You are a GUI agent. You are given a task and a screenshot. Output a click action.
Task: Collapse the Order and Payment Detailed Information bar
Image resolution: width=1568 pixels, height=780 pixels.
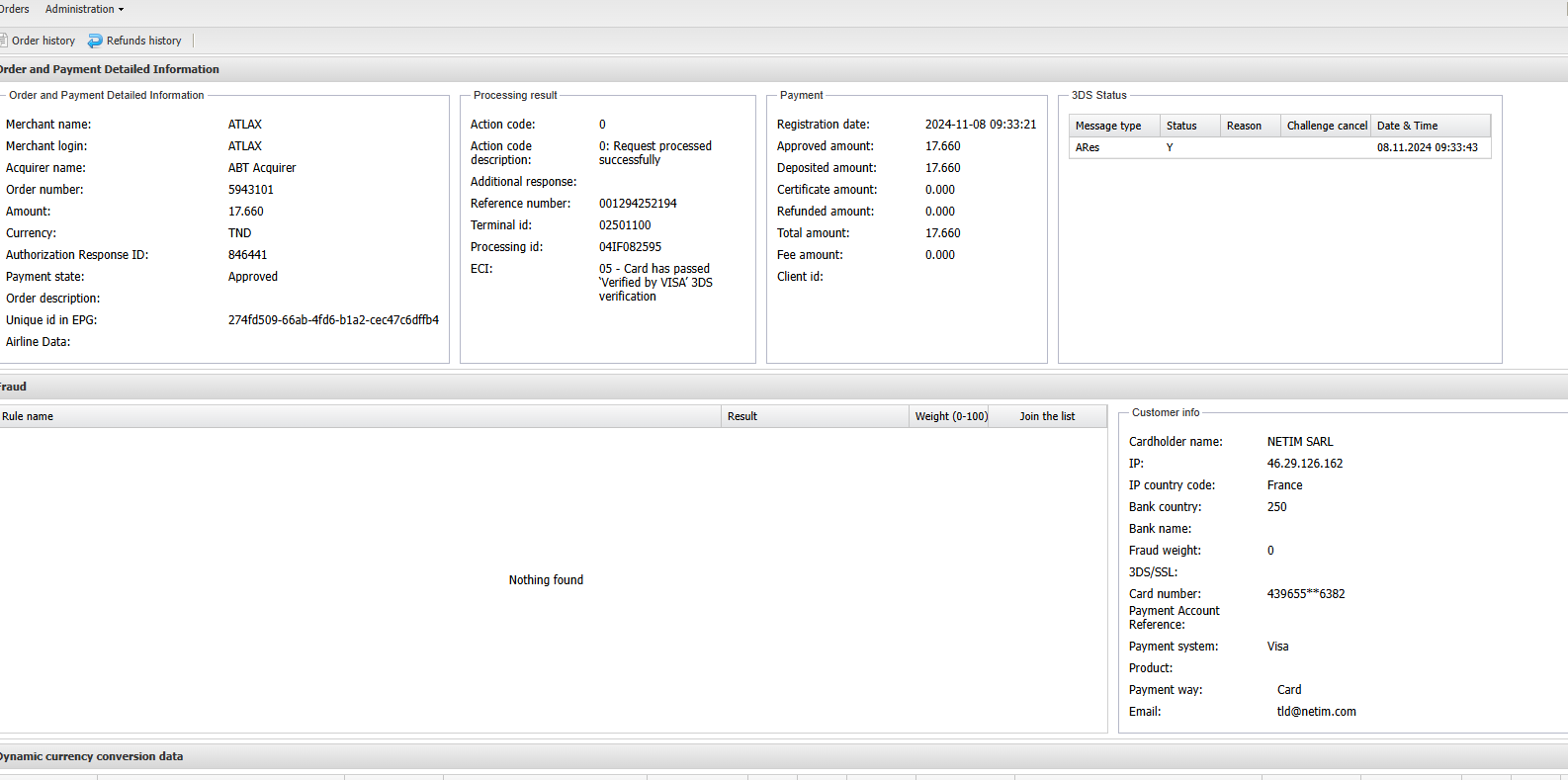point(109,69)
